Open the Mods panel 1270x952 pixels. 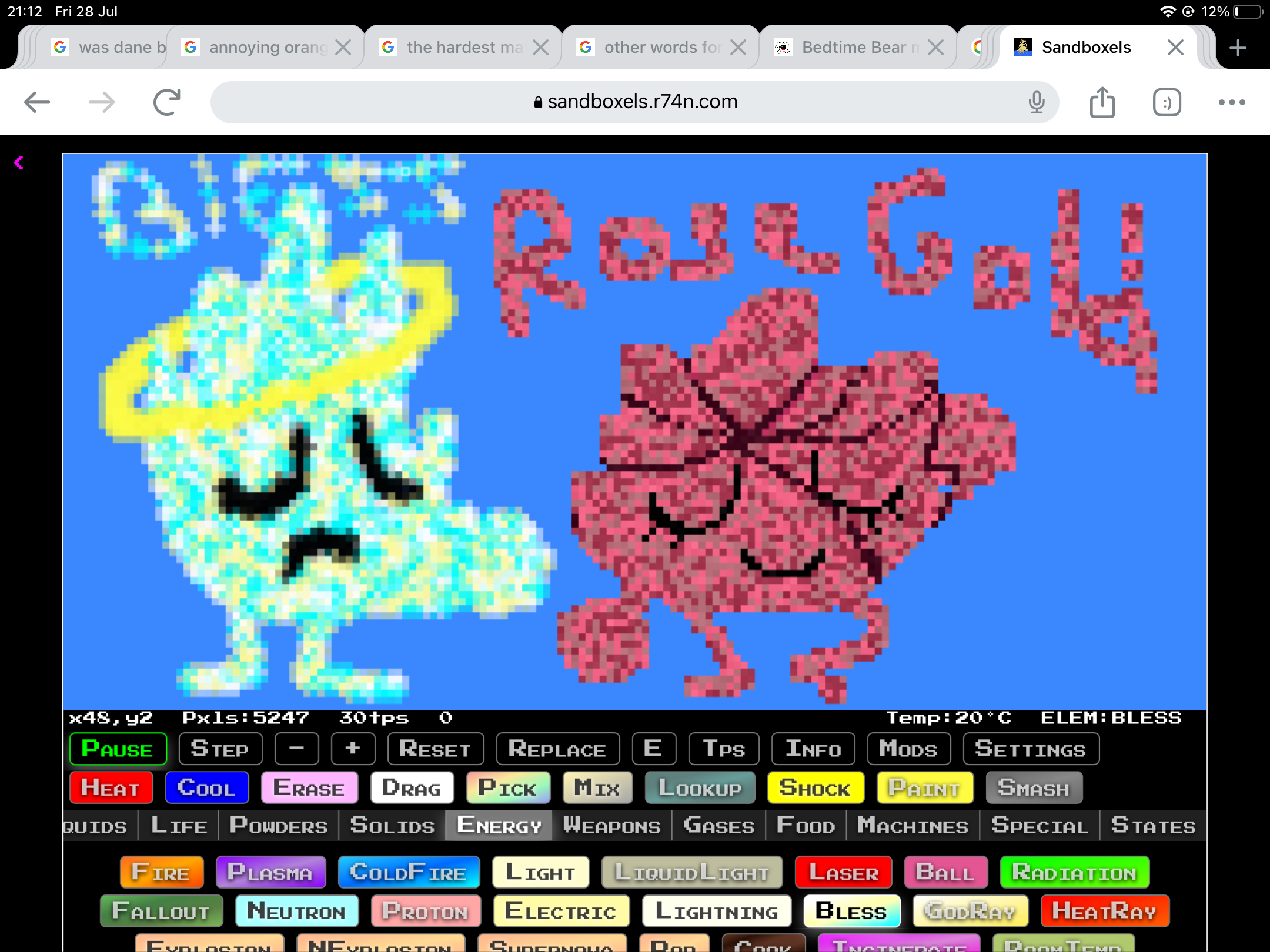pos(908,749)
